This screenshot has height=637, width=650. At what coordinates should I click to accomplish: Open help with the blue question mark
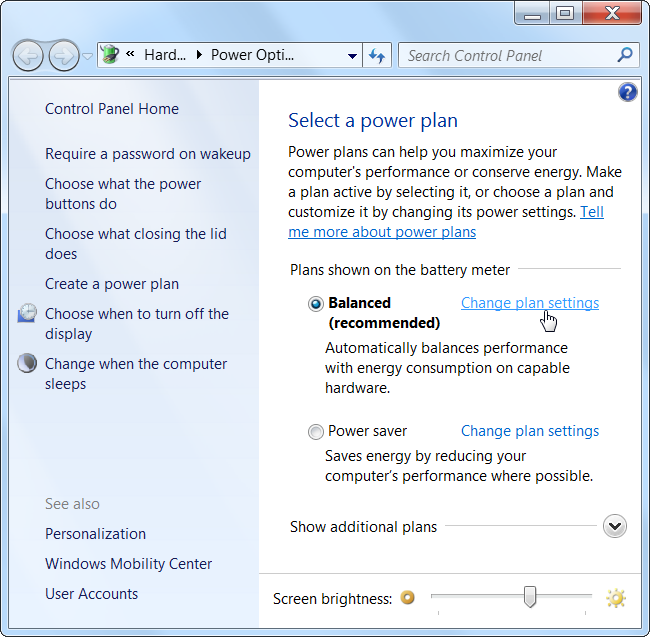[628, 92]
